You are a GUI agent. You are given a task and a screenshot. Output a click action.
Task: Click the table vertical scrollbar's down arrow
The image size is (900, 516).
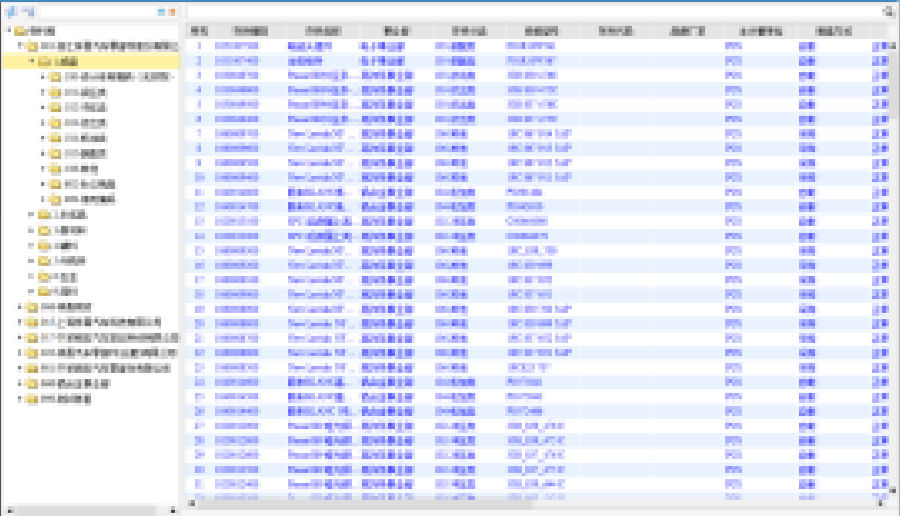893,490
